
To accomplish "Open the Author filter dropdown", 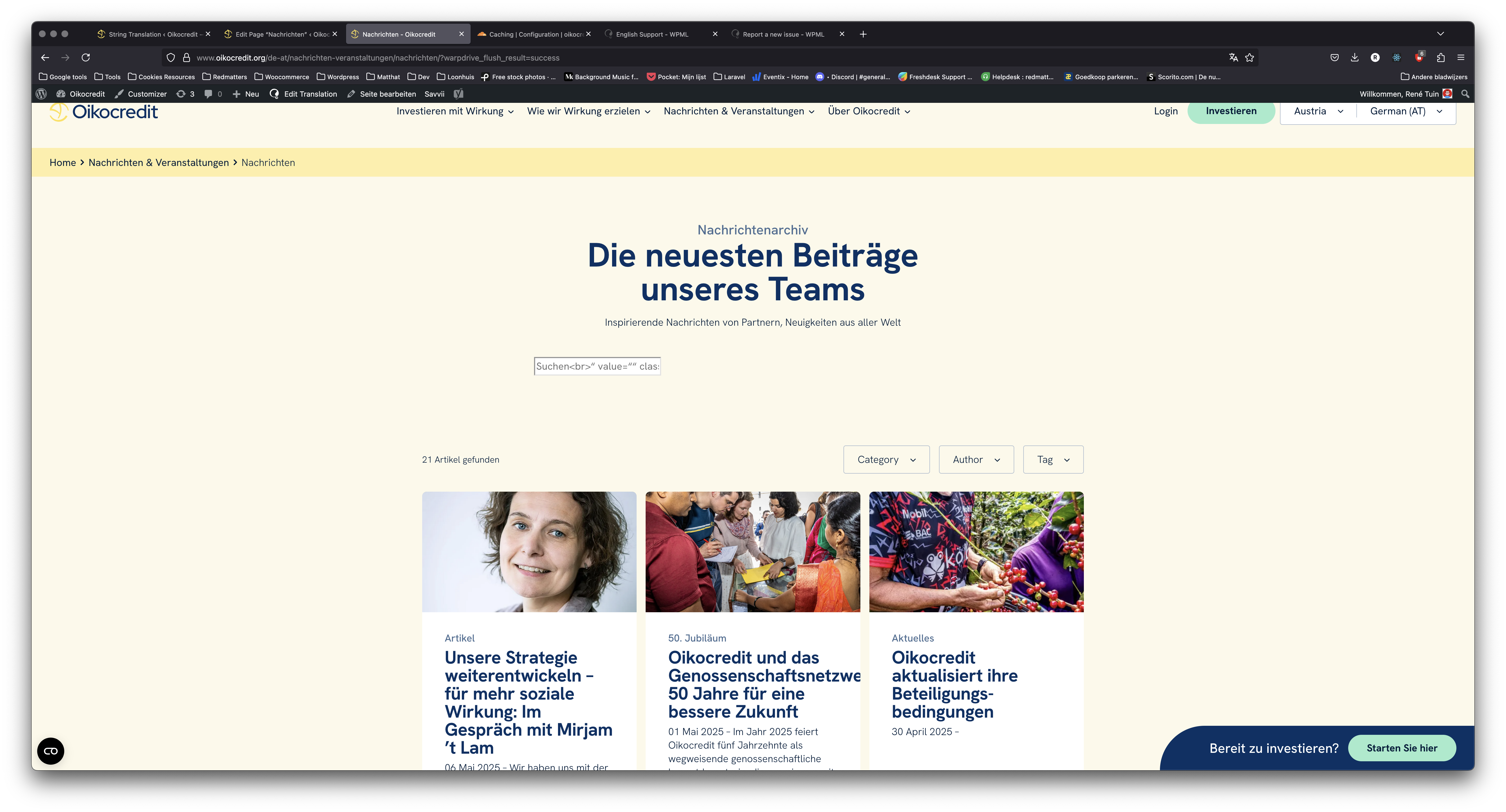I will tap(976, 460).
